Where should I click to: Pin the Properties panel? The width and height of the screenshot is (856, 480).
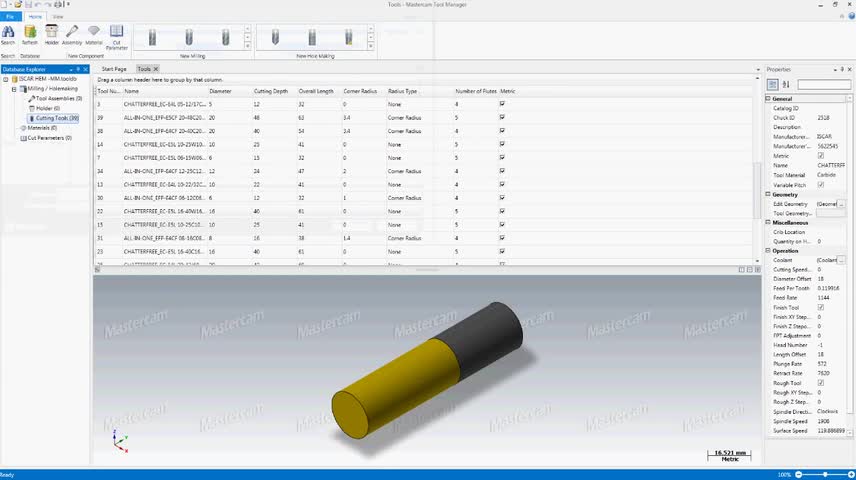tap(842, 69)
